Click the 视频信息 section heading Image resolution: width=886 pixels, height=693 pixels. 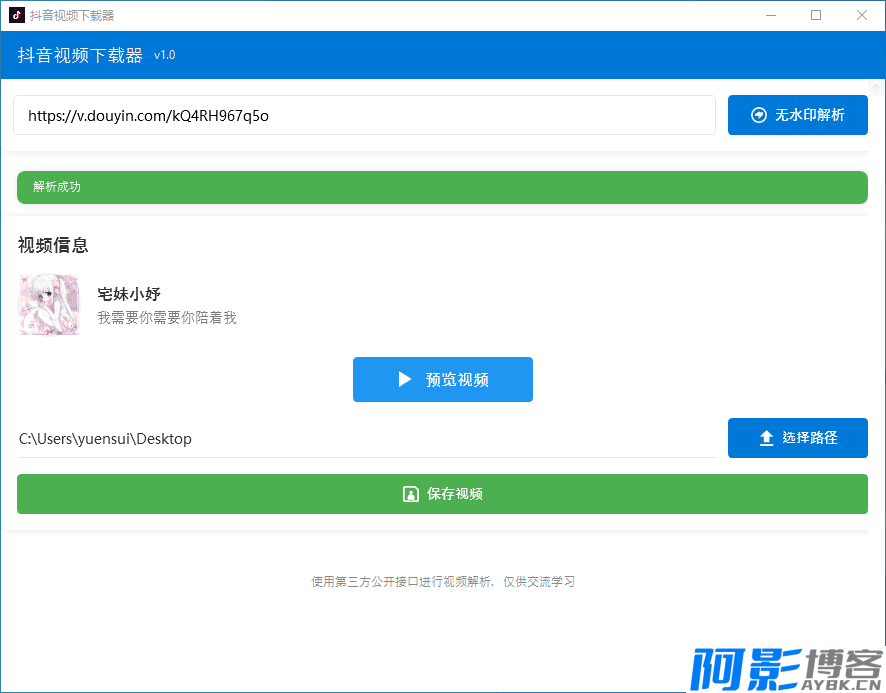click(53, 245)
